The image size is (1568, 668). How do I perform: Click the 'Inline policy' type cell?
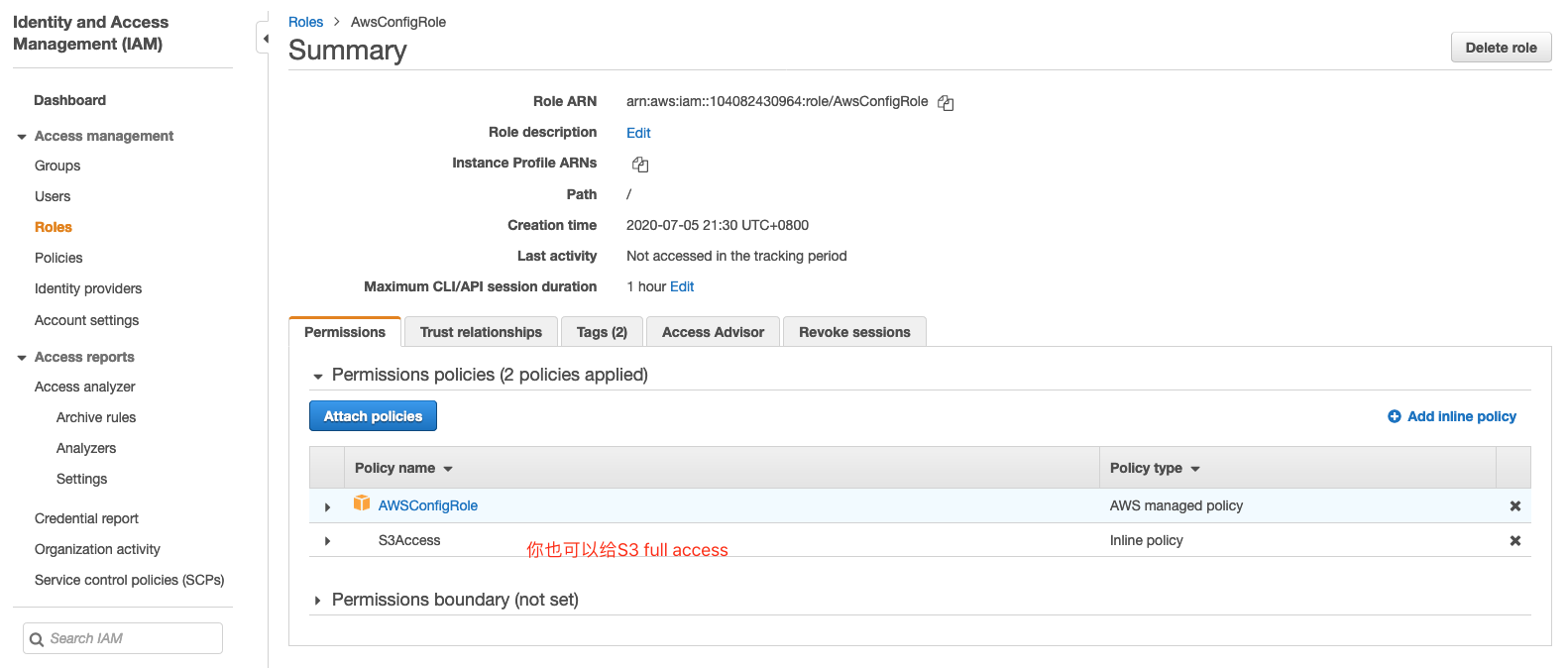[x=1147, y=540]
